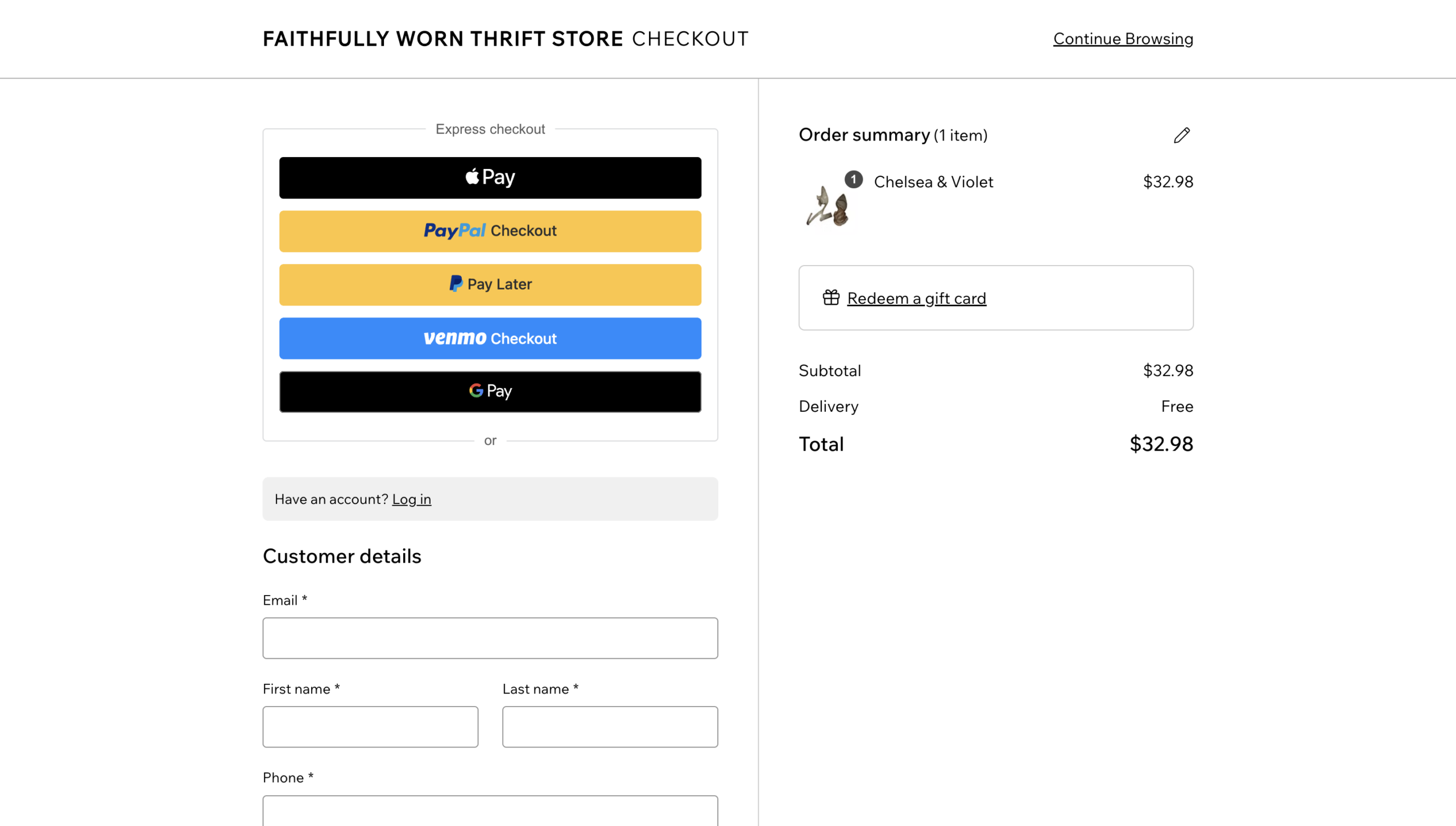Click the Order summary heading
The height and width of the screenshot is (826, 1456).
coord(864,135)
